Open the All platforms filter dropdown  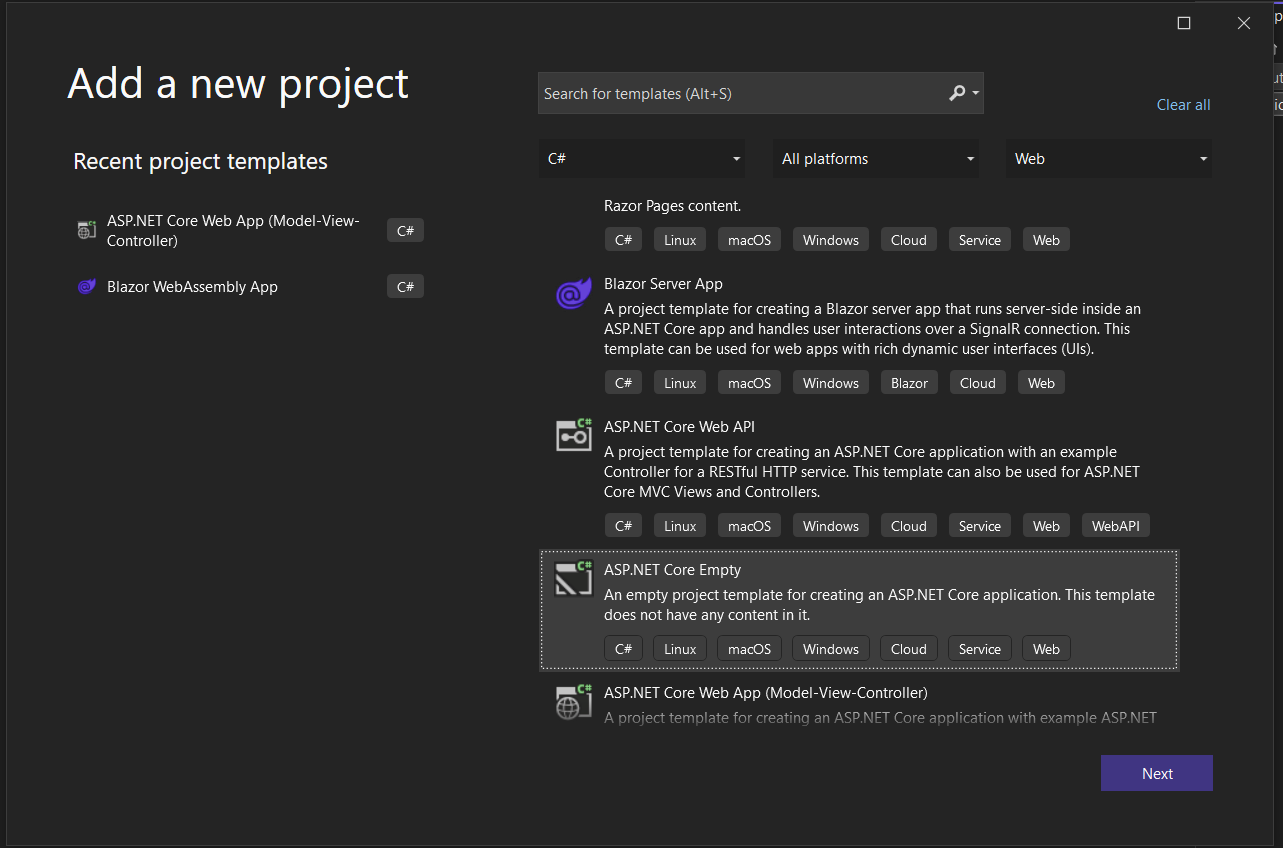tap(877, 159)
